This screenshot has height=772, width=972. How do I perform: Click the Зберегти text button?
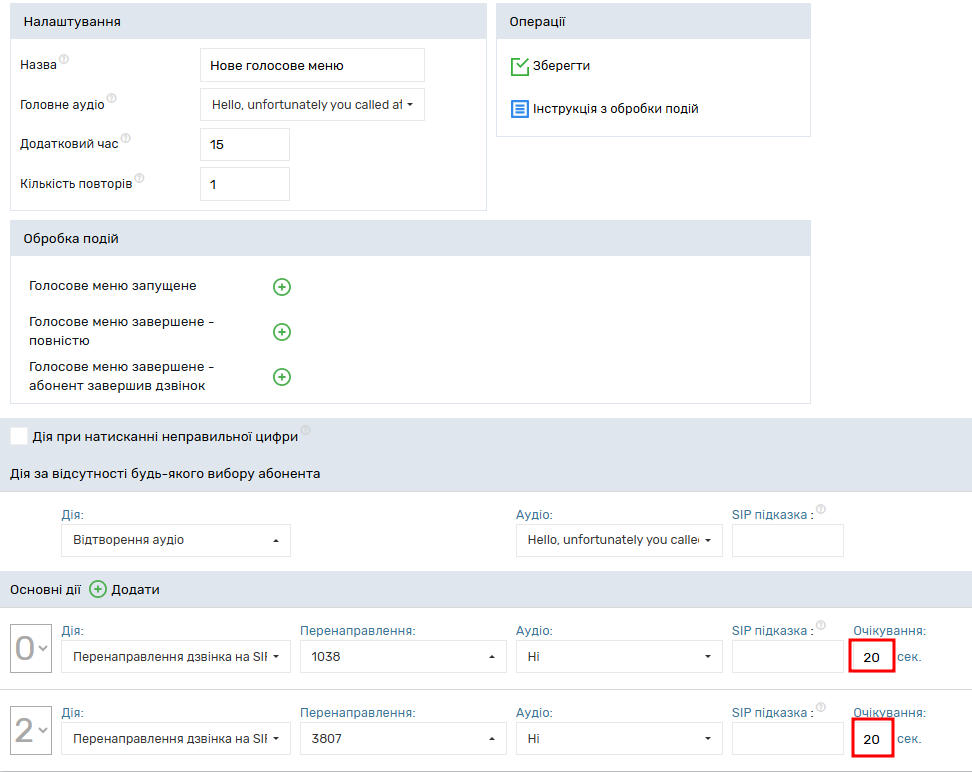[561, 66]
